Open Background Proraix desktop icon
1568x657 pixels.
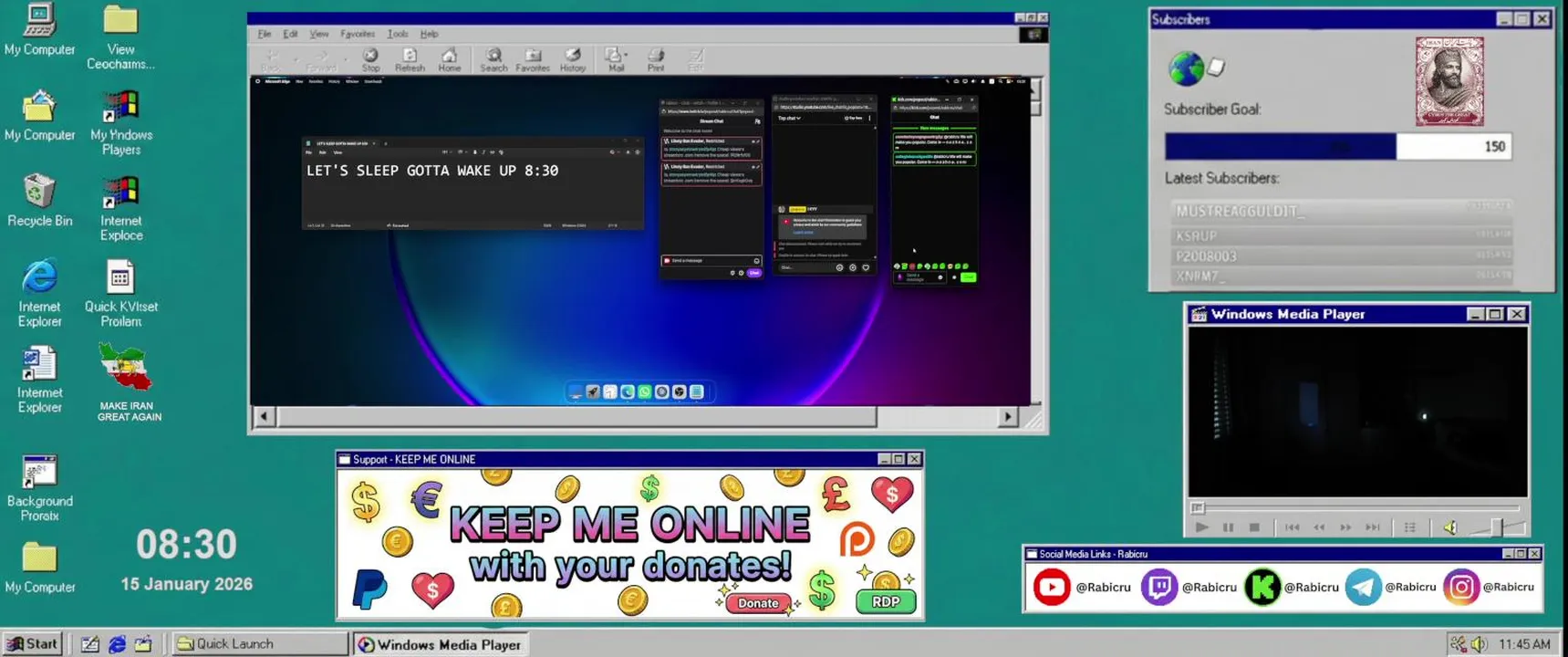tap(39, 488)
